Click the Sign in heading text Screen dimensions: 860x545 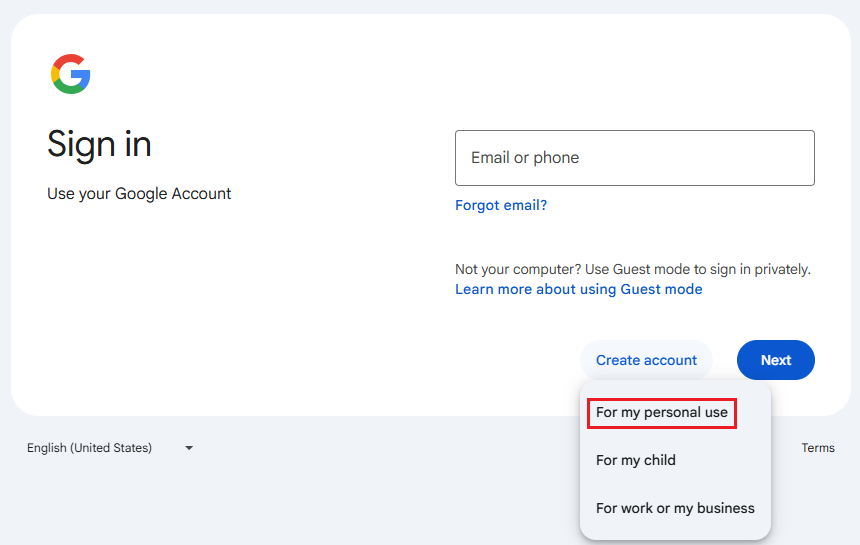pyautogui.click(x=99, y=144)
